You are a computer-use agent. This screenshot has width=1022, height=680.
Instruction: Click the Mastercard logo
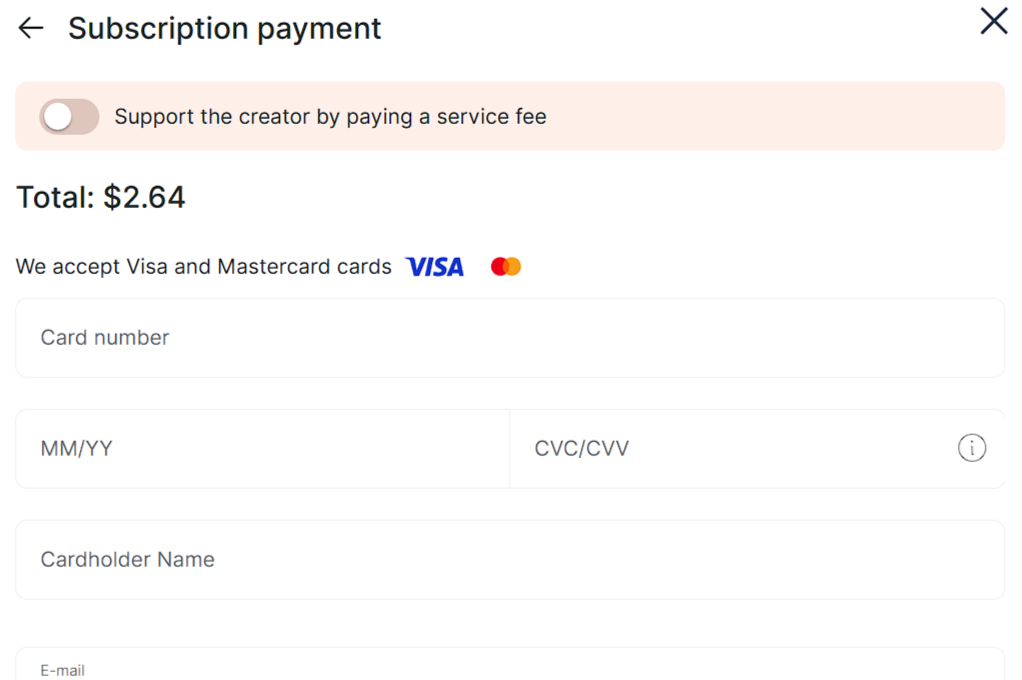pyautogui.click(x=506, y=267)
